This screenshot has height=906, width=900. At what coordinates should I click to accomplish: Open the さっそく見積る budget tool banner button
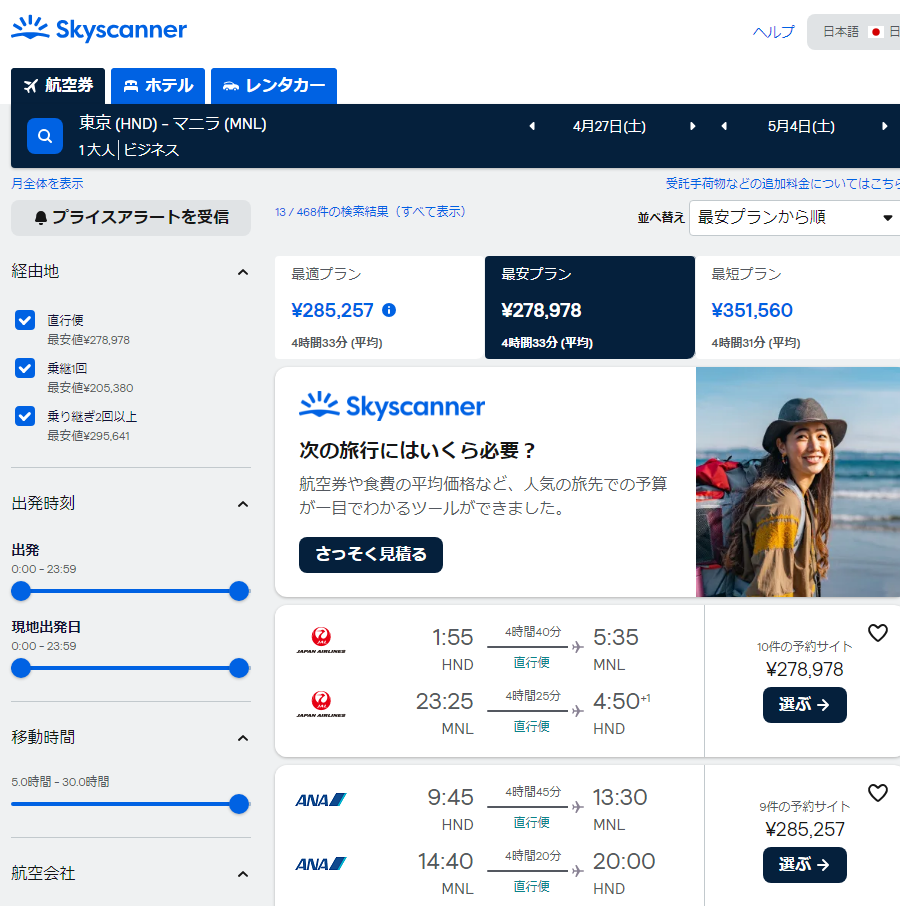370,554
